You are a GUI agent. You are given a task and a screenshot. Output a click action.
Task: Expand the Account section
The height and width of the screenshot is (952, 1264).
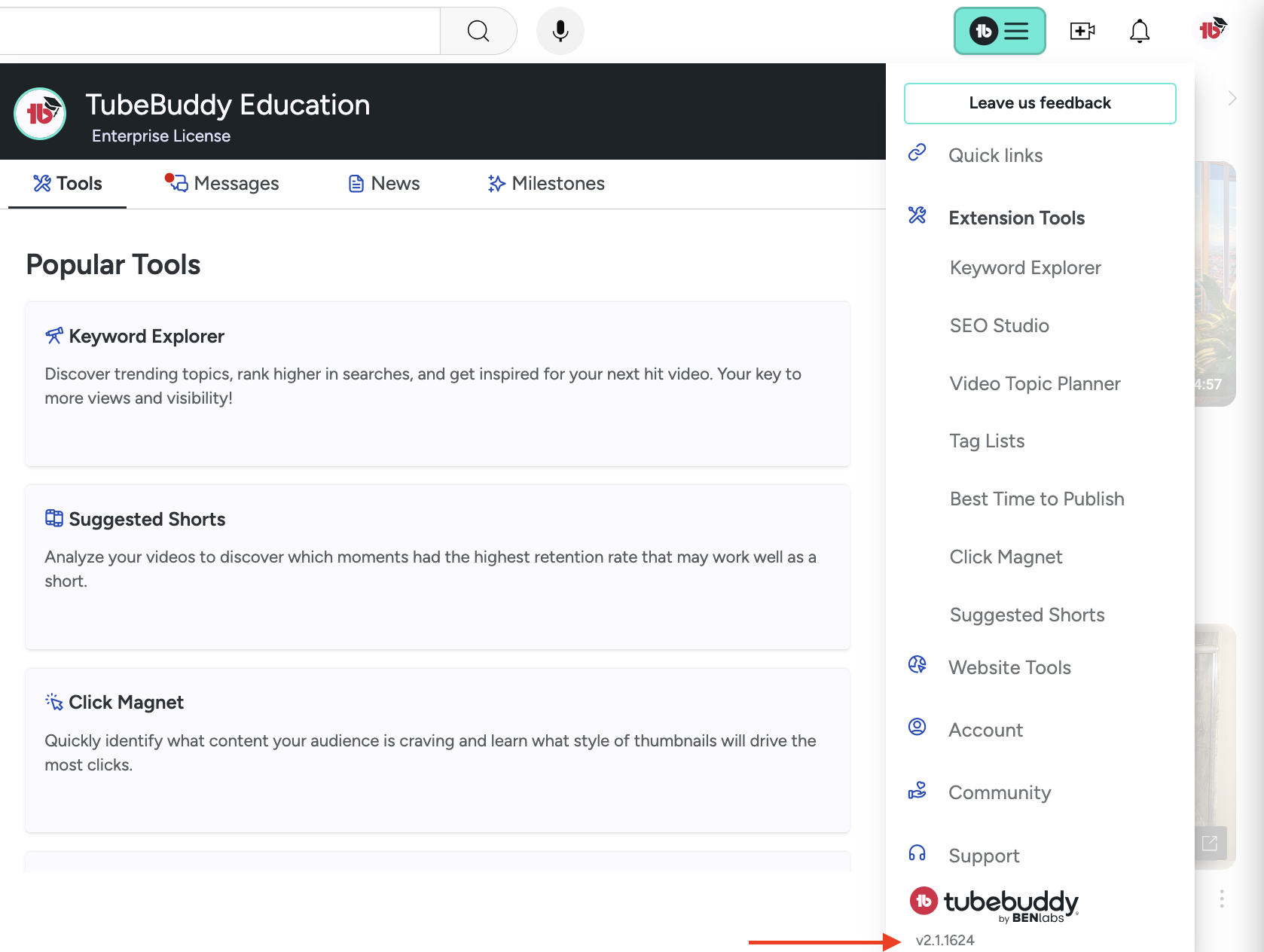pos(985,730)
